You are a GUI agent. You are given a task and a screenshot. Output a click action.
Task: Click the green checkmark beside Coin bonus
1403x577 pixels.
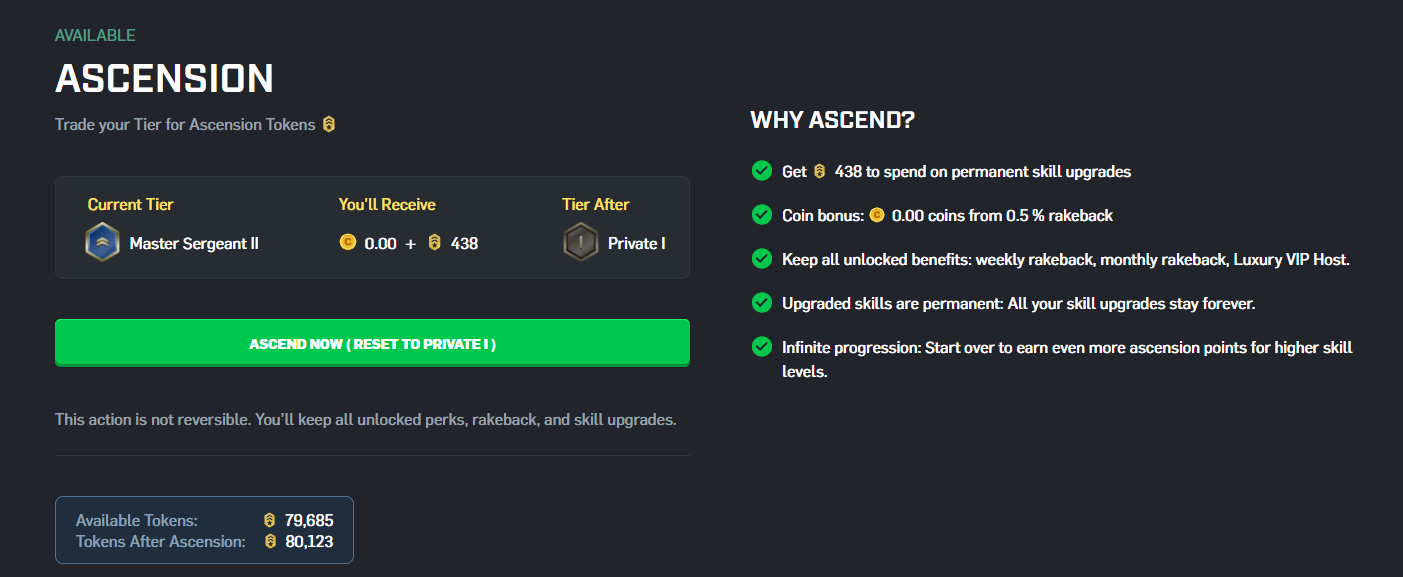(x=762, y=215)
